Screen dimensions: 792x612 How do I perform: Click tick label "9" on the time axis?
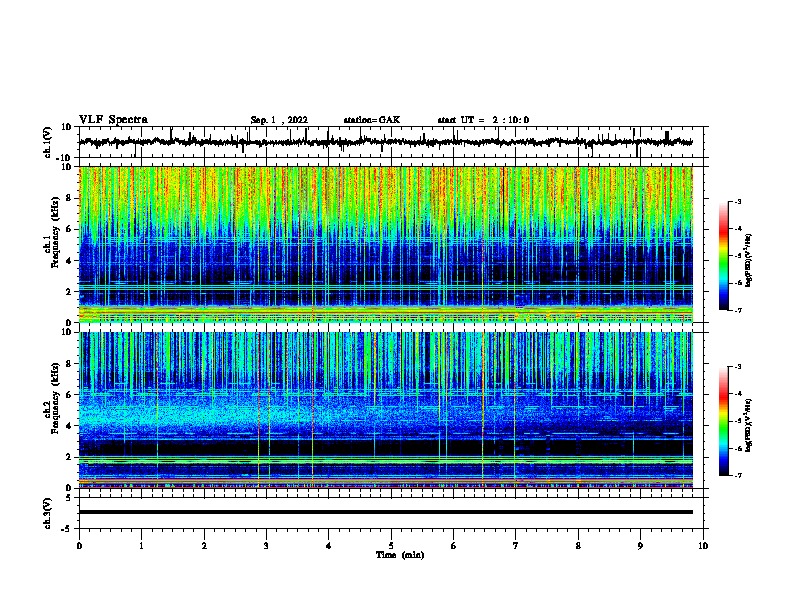click(640, 546)
